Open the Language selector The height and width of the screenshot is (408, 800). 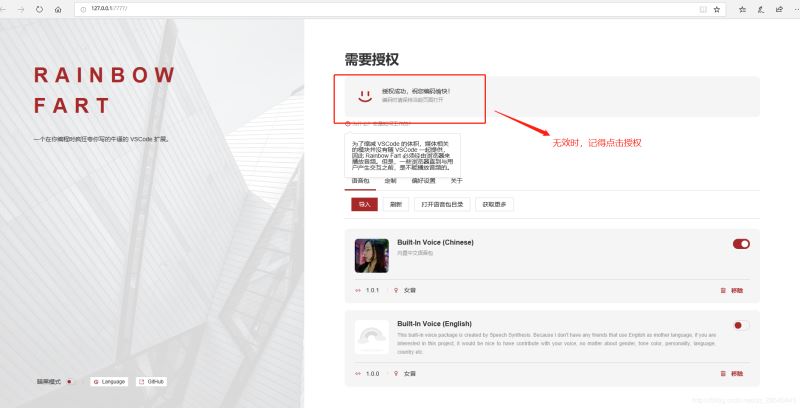109,381
